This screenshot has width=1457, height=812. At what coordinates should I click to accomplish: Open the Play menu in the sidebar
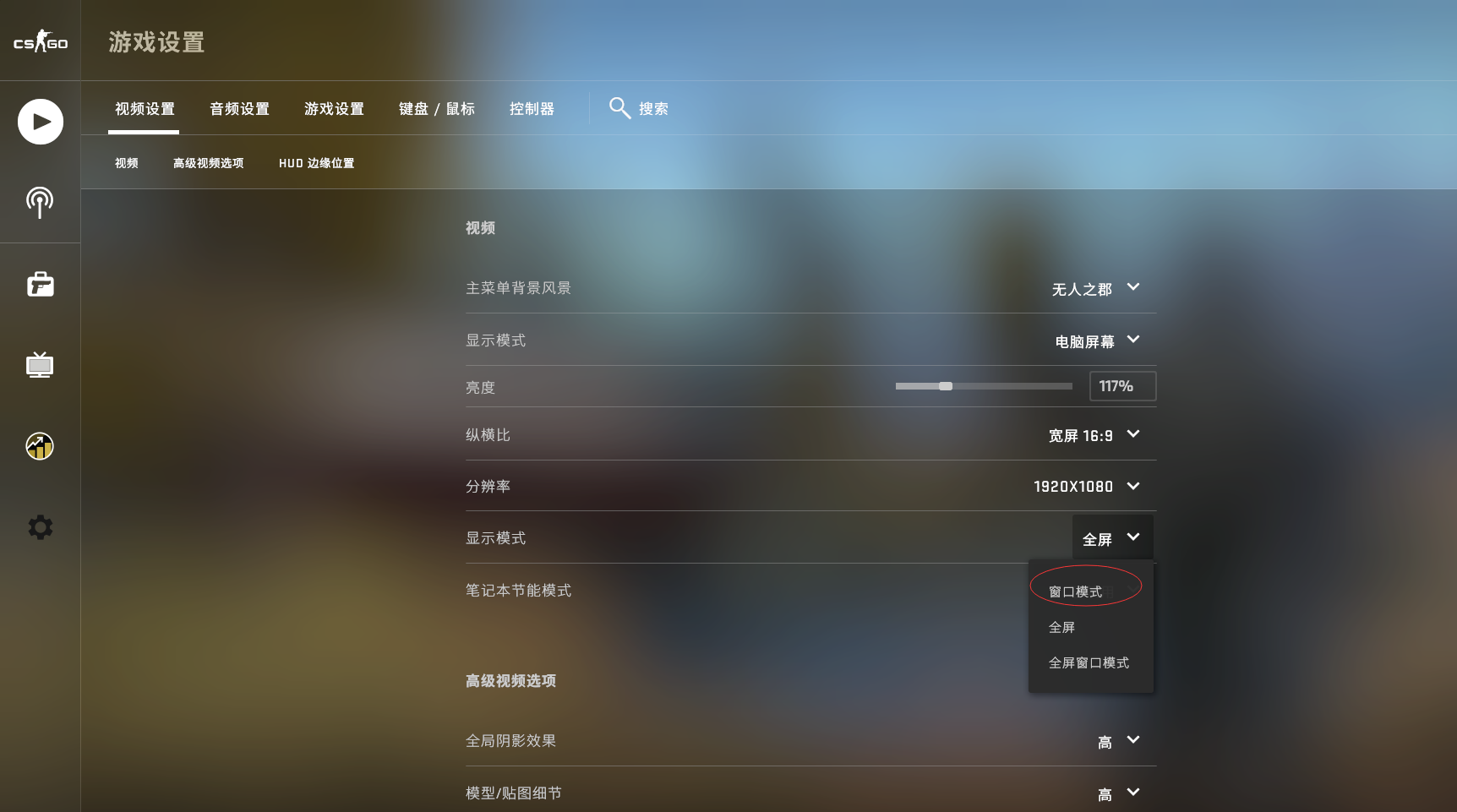pyautogui.click(x=41, y=122)
